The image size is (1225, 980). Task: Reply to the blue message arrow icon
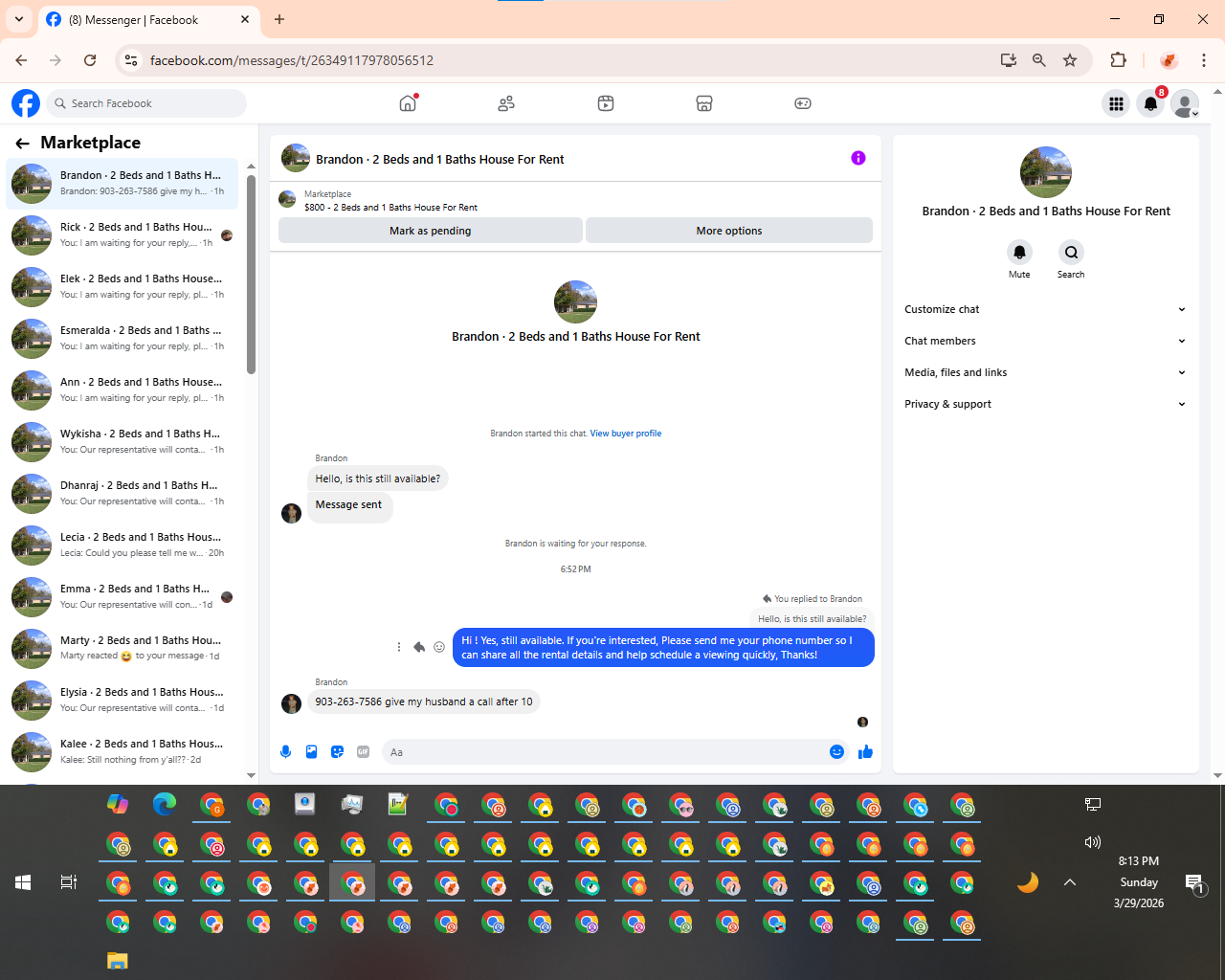click(419, 647)
